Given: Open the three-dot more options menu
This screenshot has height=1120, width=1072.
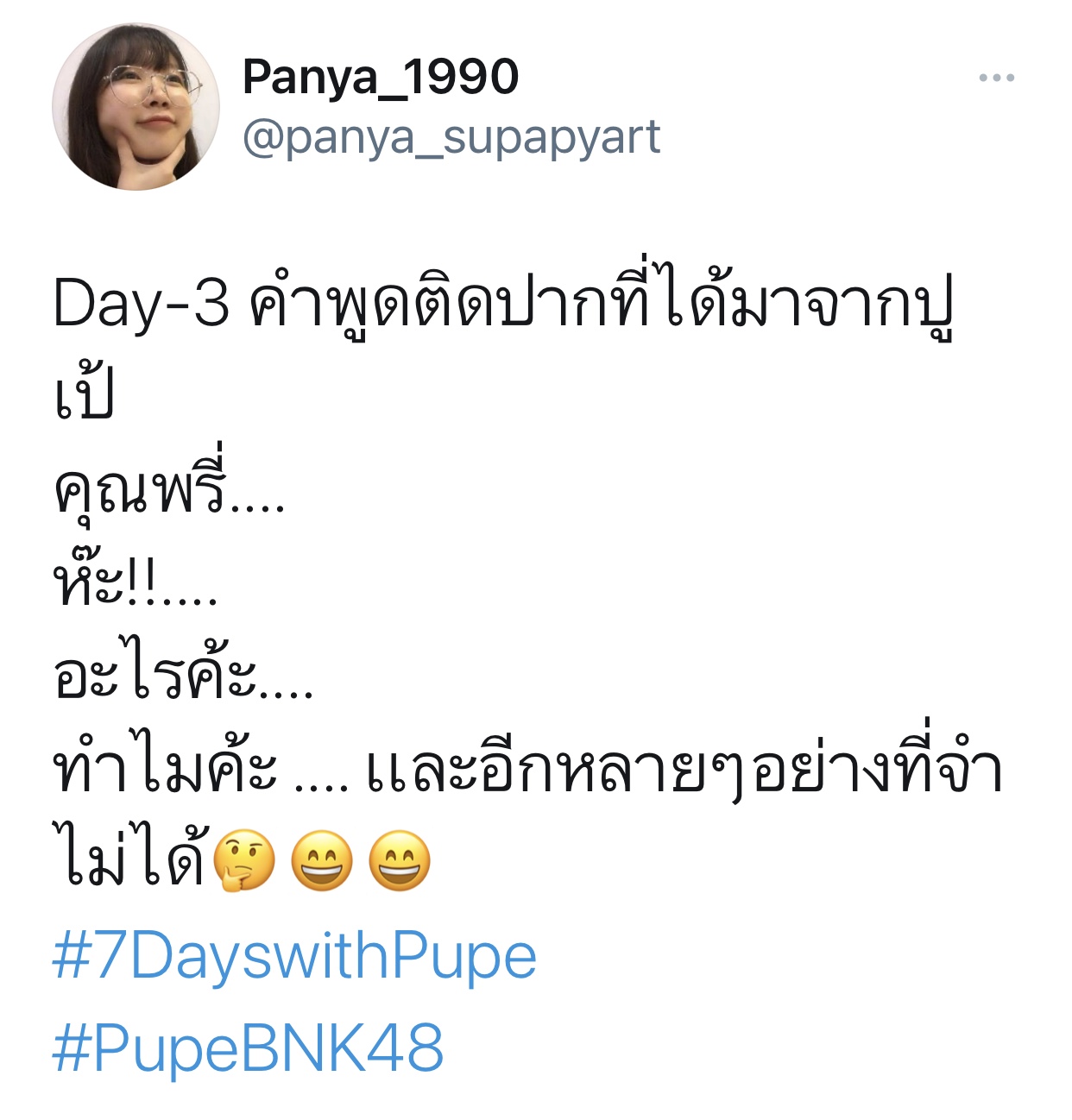Looking at the screenshot, I should 996,78.
